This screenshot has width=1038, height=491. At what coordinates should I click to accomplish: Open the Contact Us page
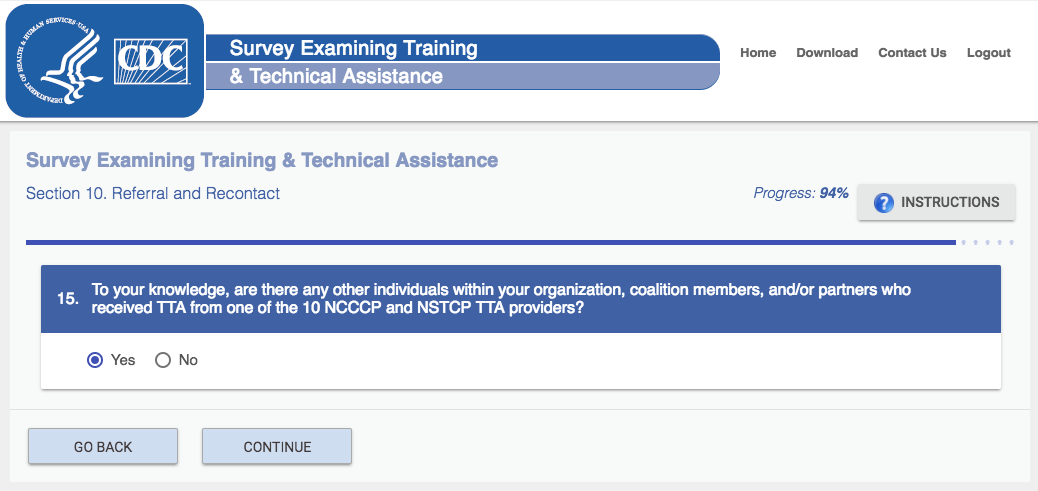click(912, 53)
